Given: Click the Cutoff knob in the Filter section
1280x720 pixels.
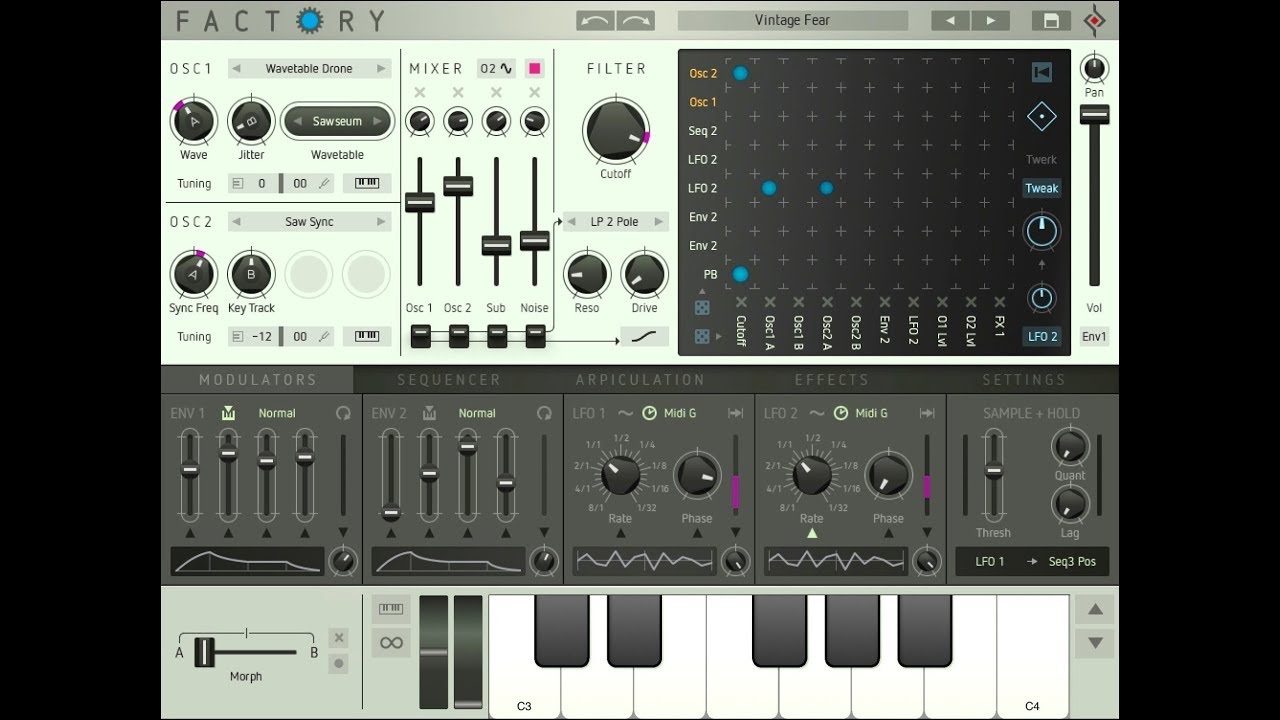Looking at the screenshot, I should click(x=615, y=131).
